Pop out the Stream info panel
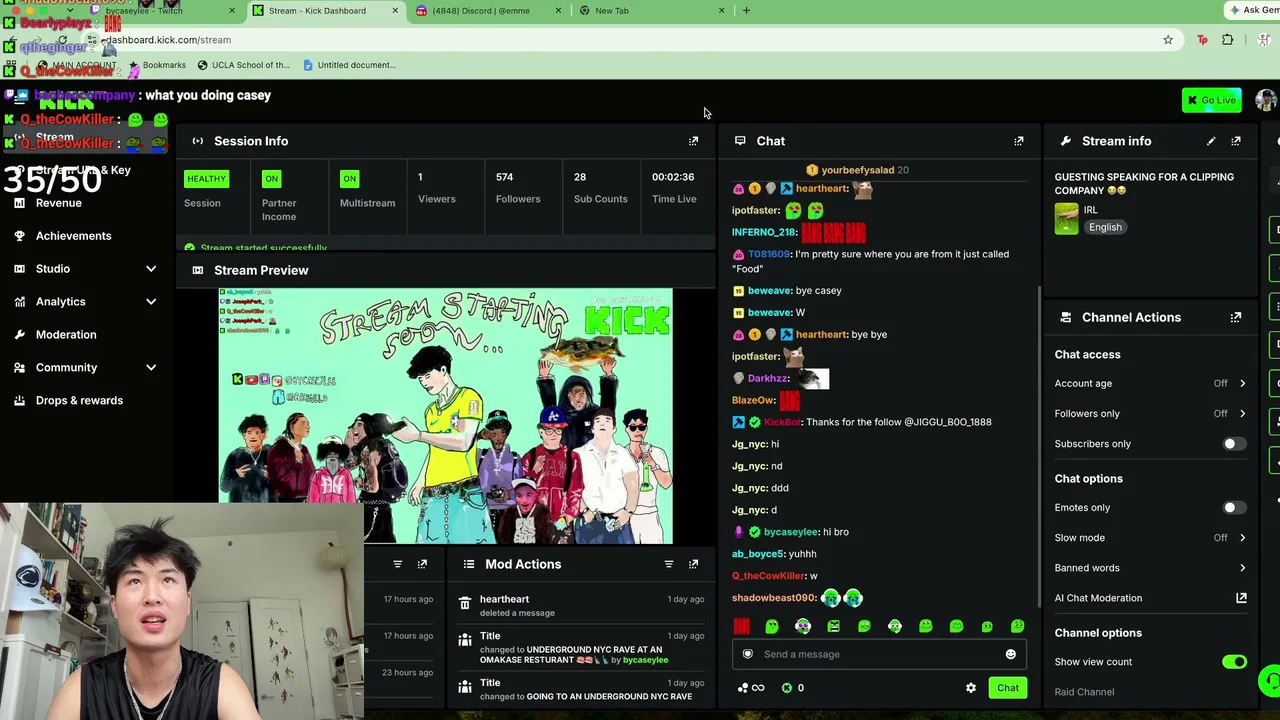Viewport: 1280px width, 720px height. [1236, 141]
